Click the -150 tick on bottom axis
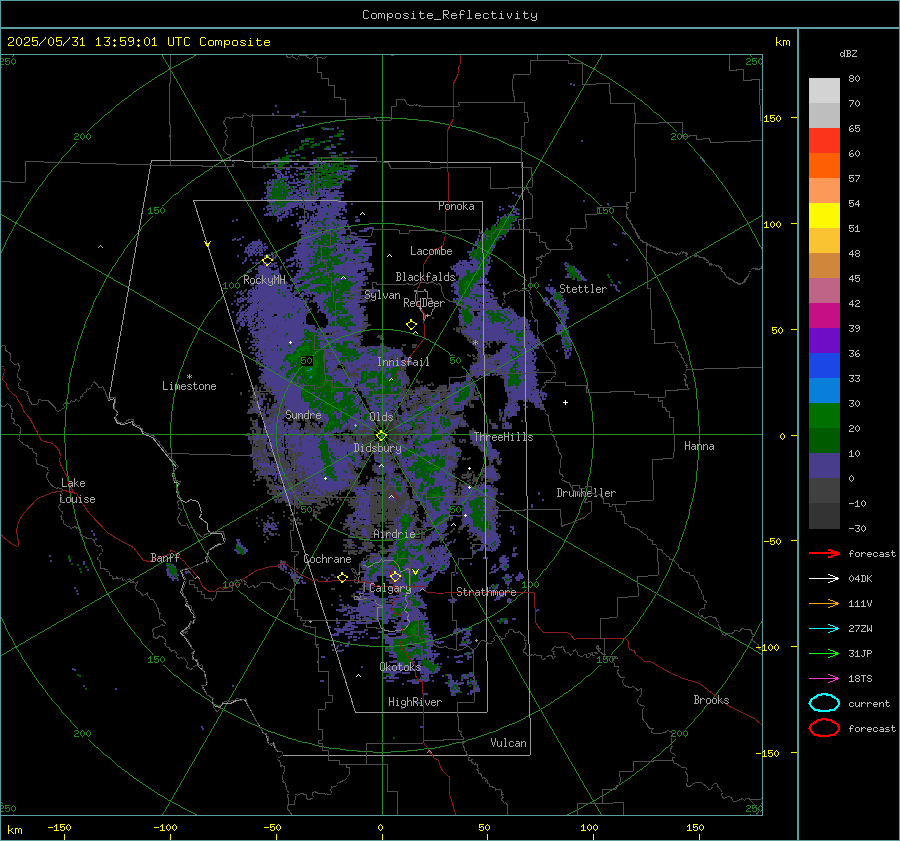900x841 pixels. pyautogui.click(x=59, y=827)
